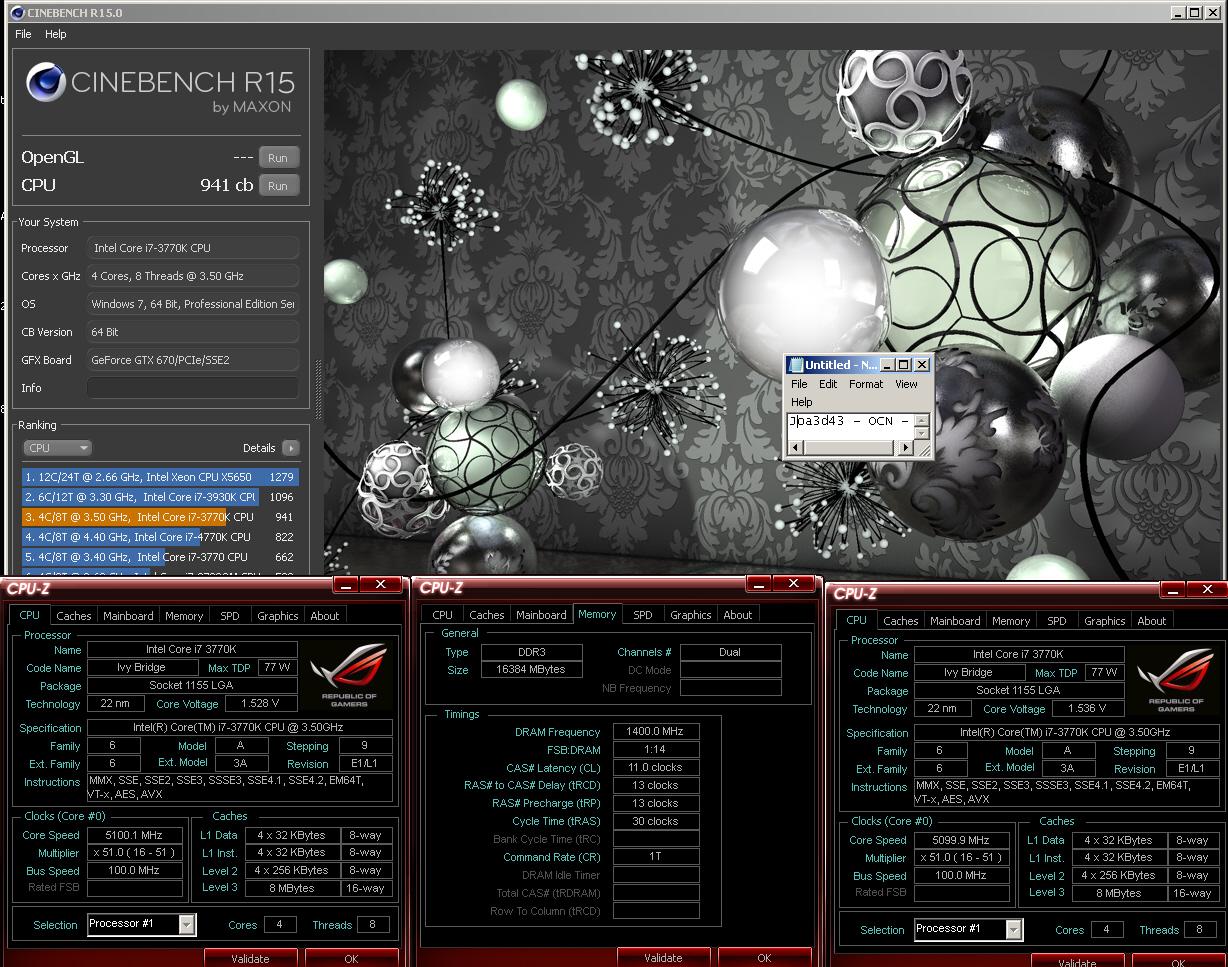The width and height of the screenshot is (1228, 967).
Task: Open About tab in right CPU-Z window
Action: coord(1152,621)
